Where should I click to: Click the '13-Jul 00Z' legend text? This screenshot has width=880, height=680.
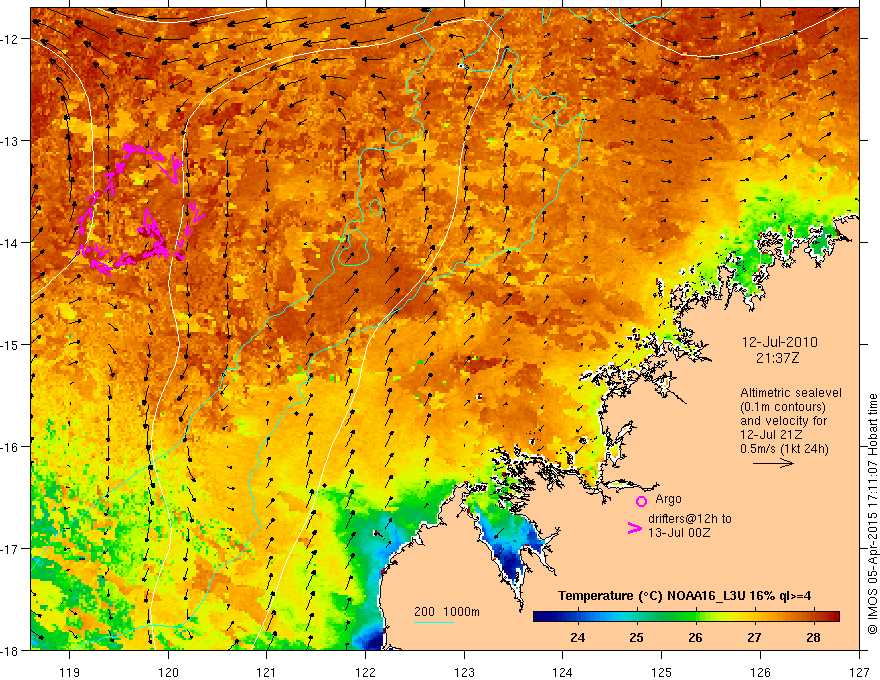pyautogui.click(x=679, y=532)
